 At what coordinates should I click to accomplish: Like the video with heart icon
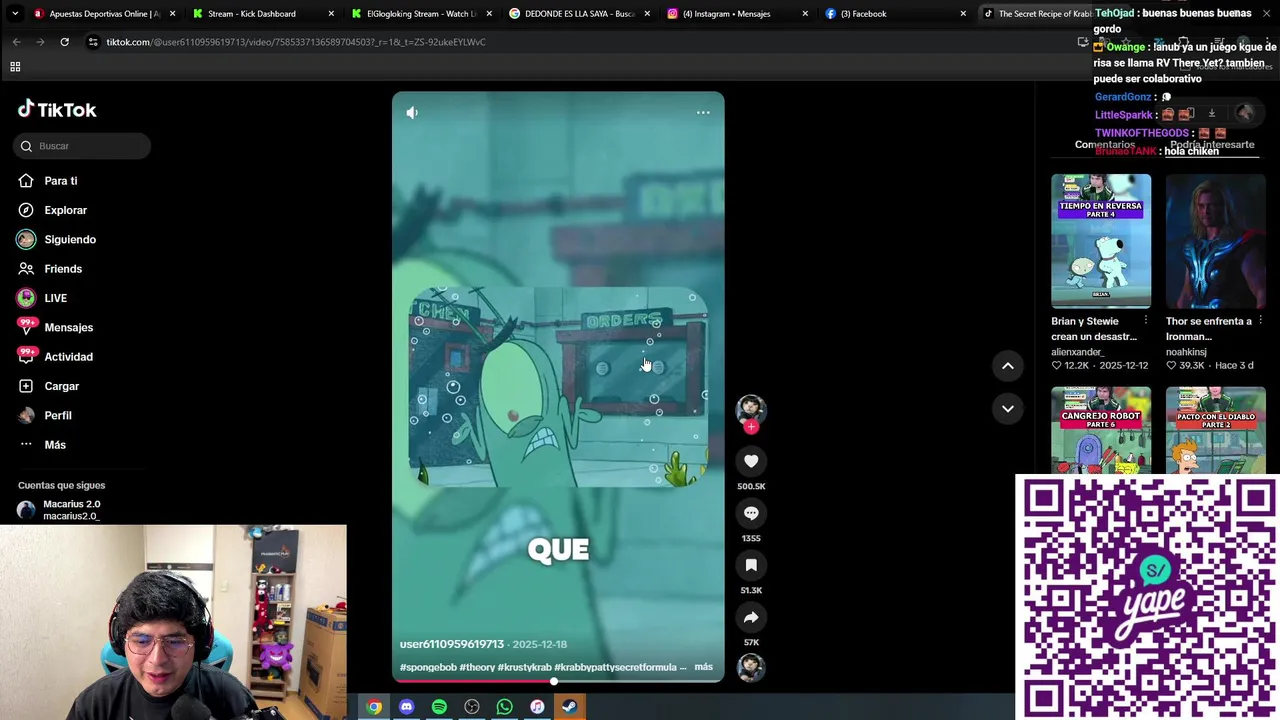(751, 461)
